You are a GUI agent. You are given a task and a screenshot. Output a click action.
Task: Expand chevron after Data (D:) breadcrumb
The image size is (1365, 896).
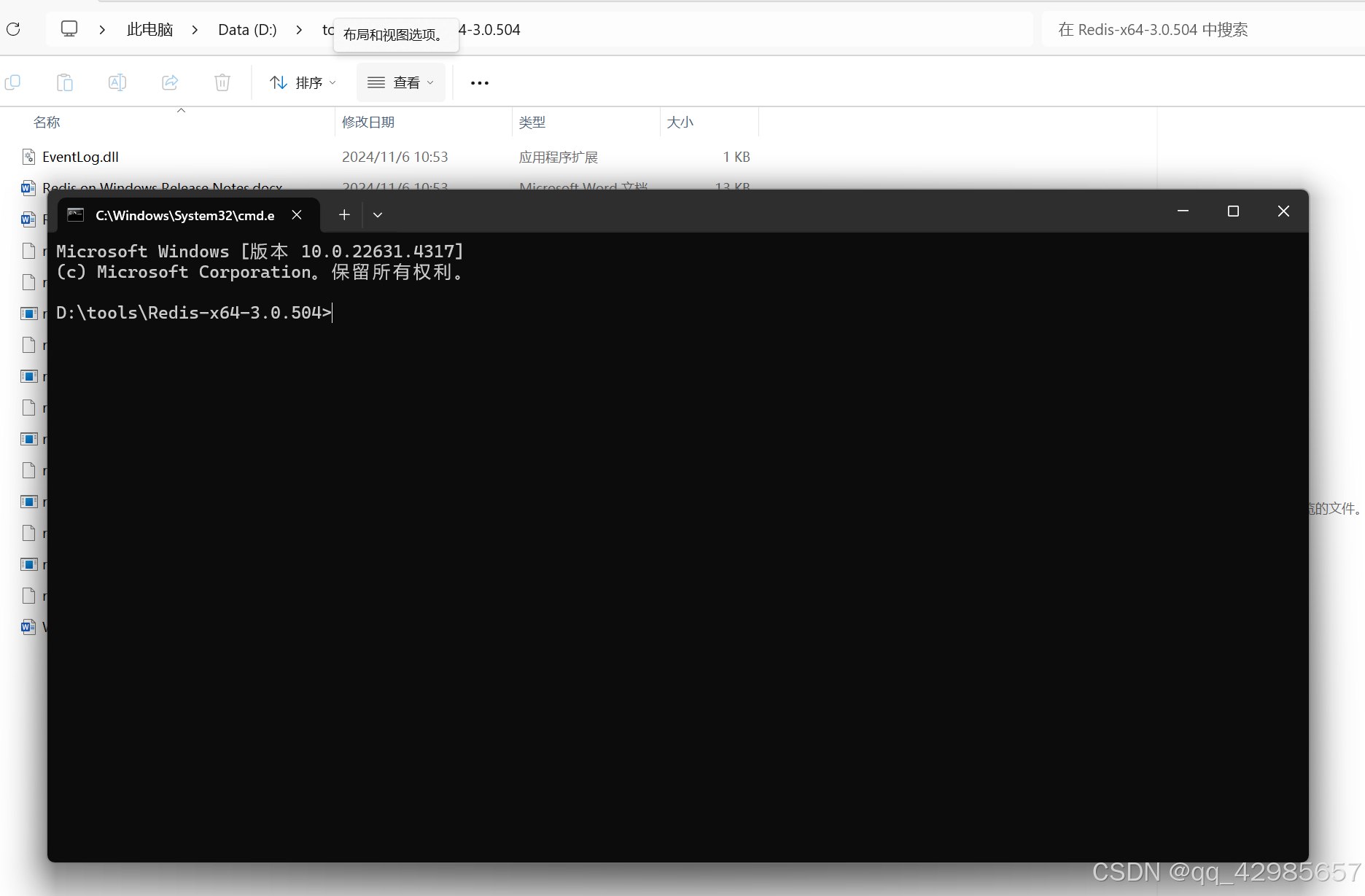tap(299, 30)
